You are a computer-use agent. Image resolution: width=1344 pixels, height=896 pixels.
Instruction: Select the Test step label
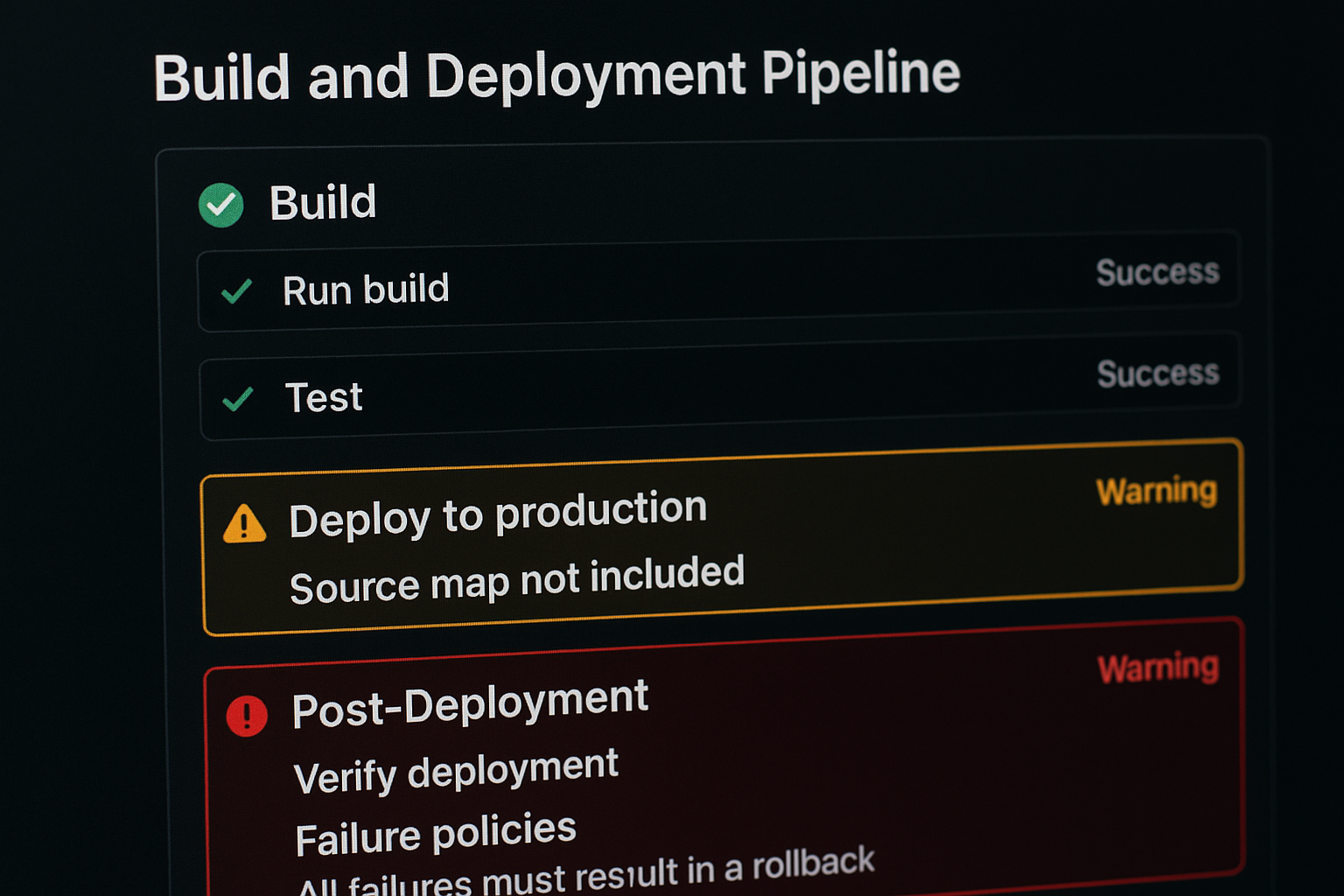[x=324, y=397]
